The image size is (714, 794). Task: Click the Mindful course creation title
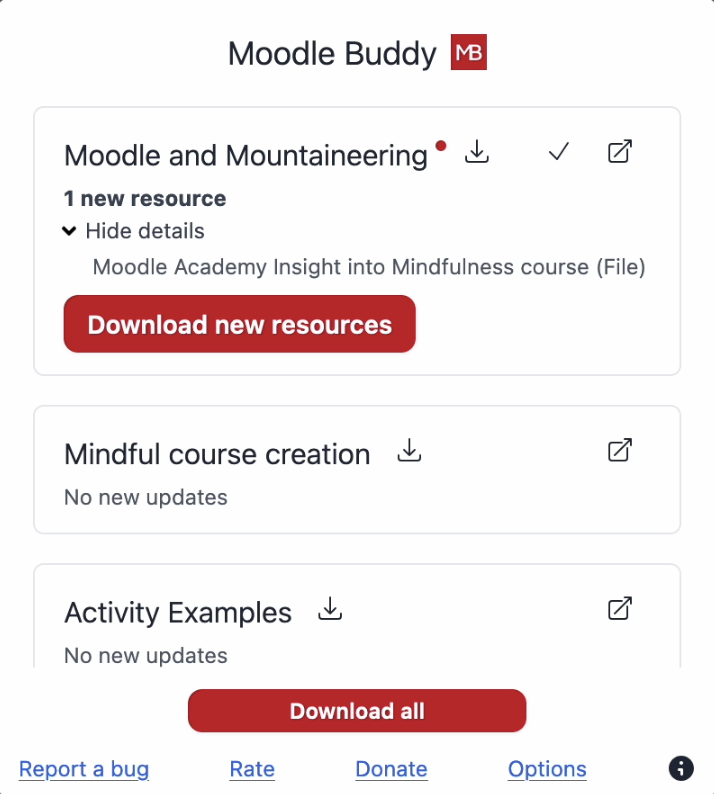tap(217, 454)
